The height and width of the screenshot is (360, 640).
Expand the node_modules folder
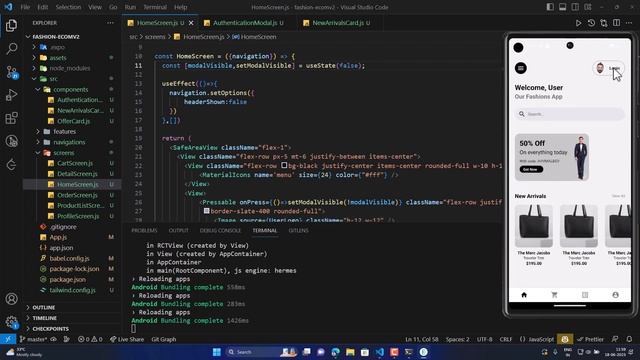(x=70, y=68)
